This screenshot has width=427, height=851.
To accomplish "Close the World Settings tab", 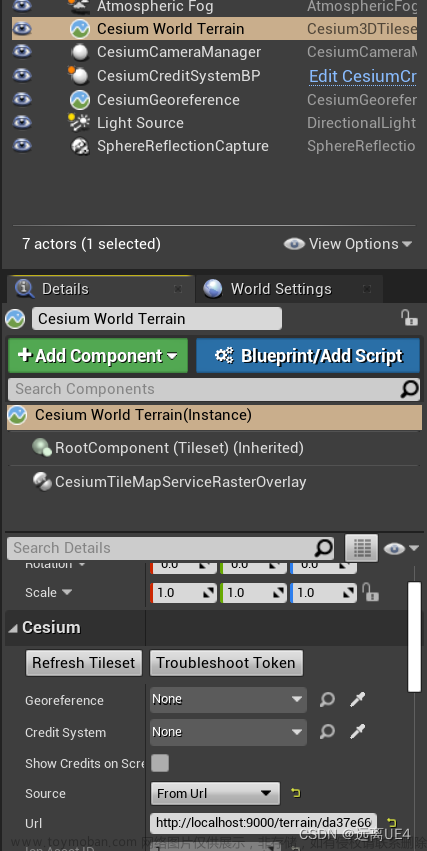I will (x=367, y=289).
